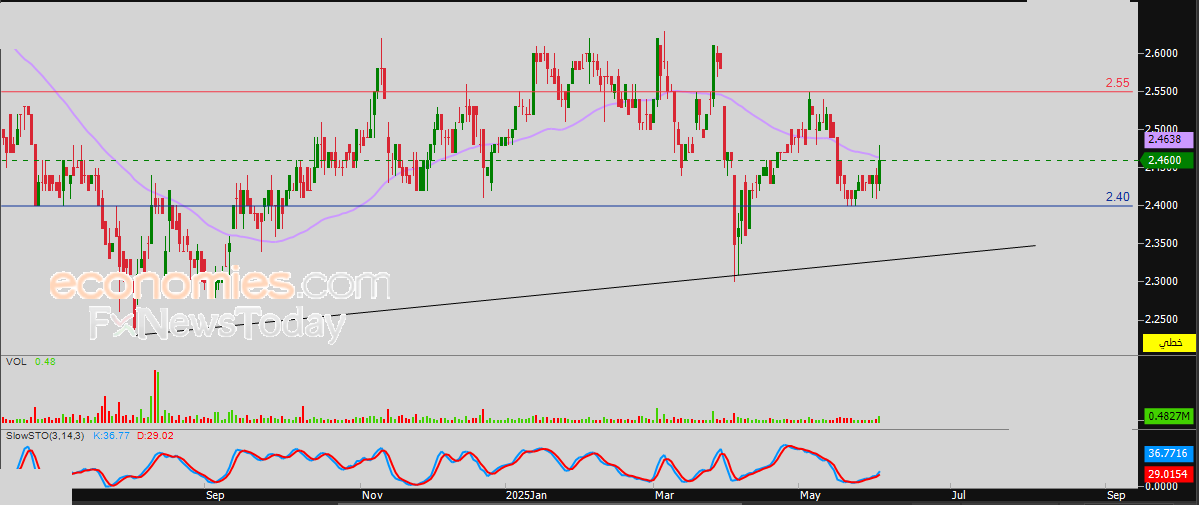The image size is (1199, 505).
Task: Click the Jul date axis label
Action: pos(960,497)
